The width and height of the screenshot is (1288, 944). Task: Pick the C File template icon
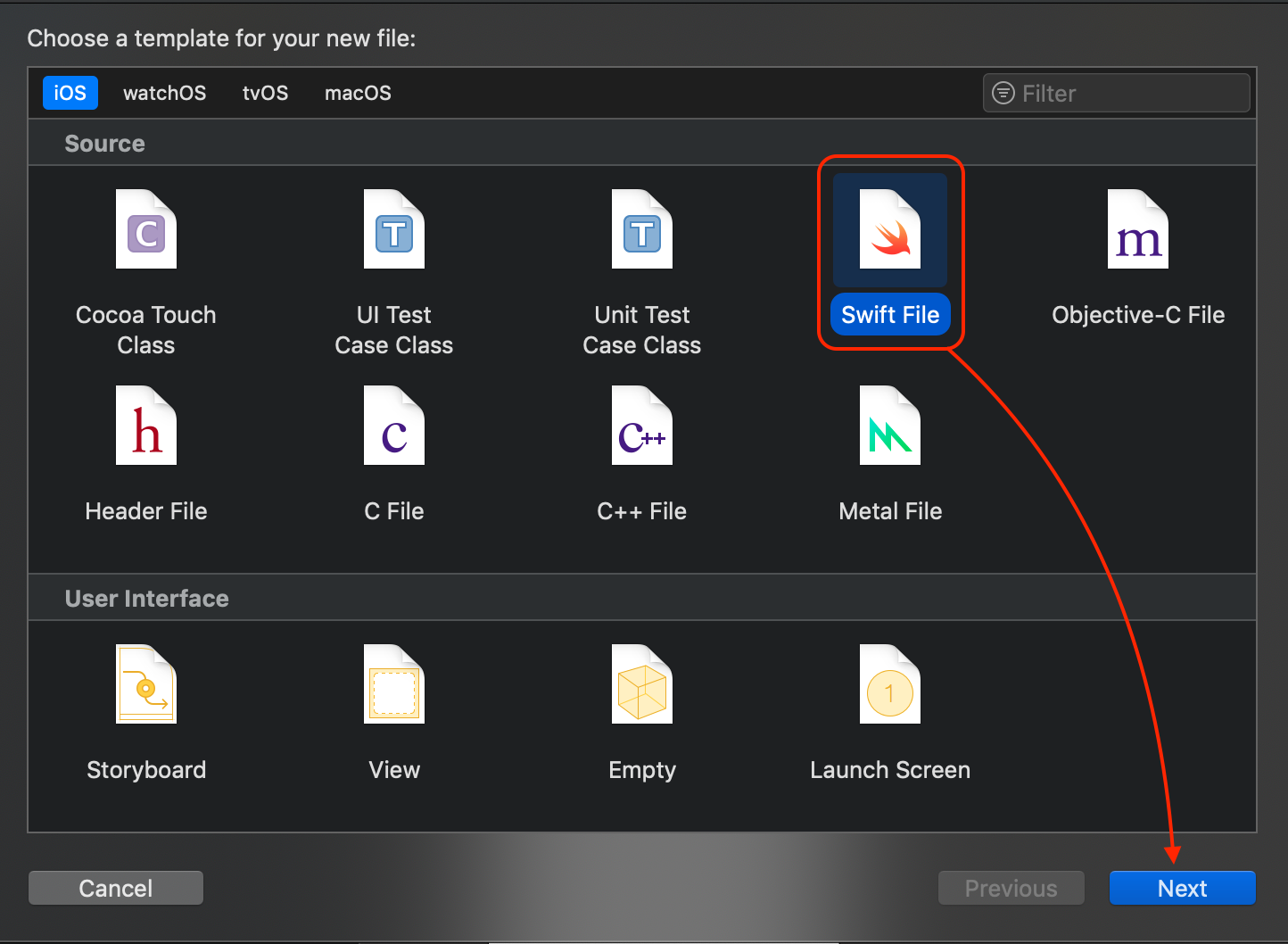click(394, 426)
